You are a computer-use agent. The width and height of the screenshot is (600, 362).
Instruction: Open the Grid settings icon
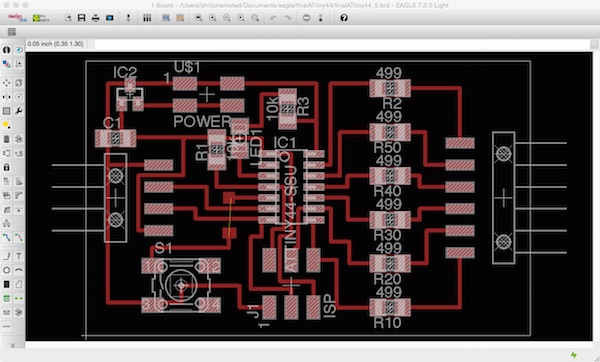pos(12,32)
